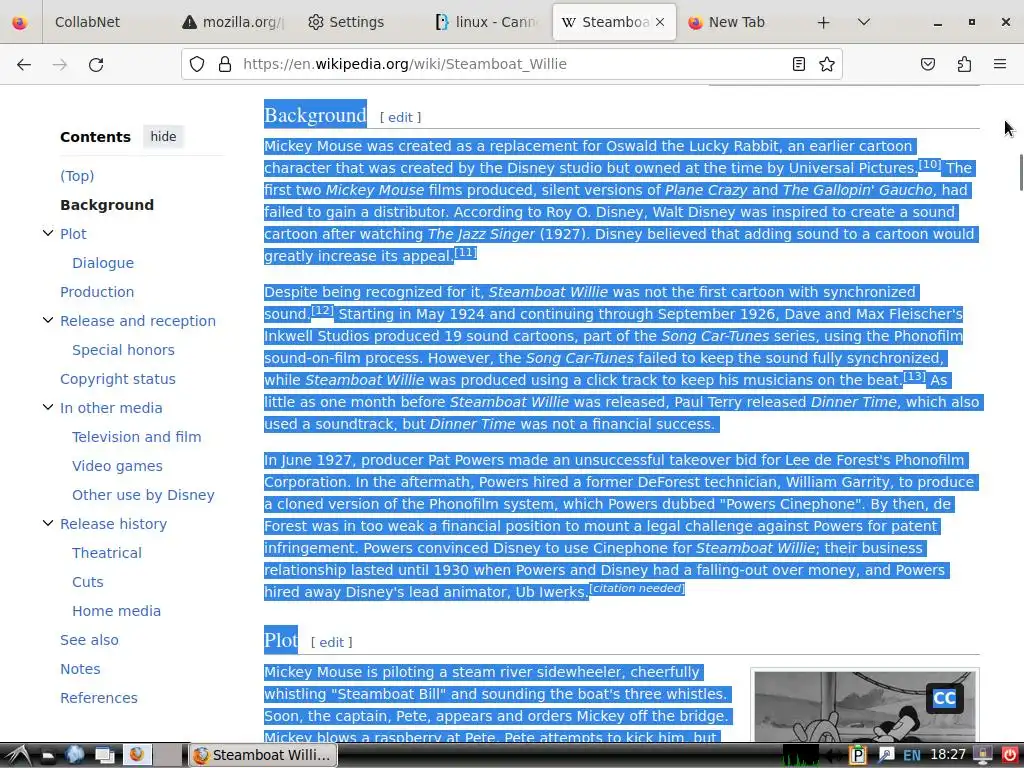
Task: Go to the Plot entry in Contents
Action: point(73,234)
